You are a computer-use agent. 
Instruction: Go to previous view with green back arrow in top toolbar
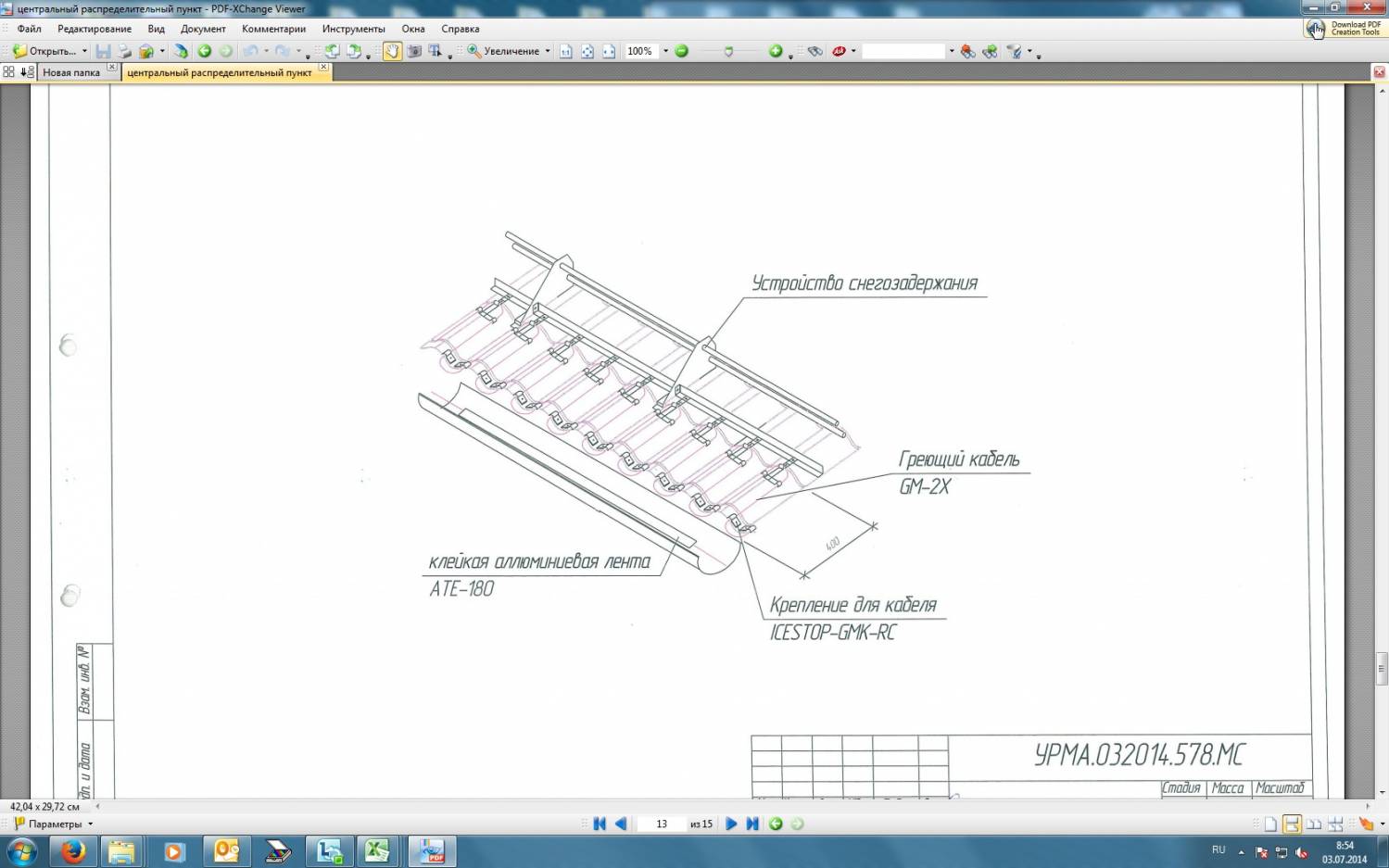[205, 51]
